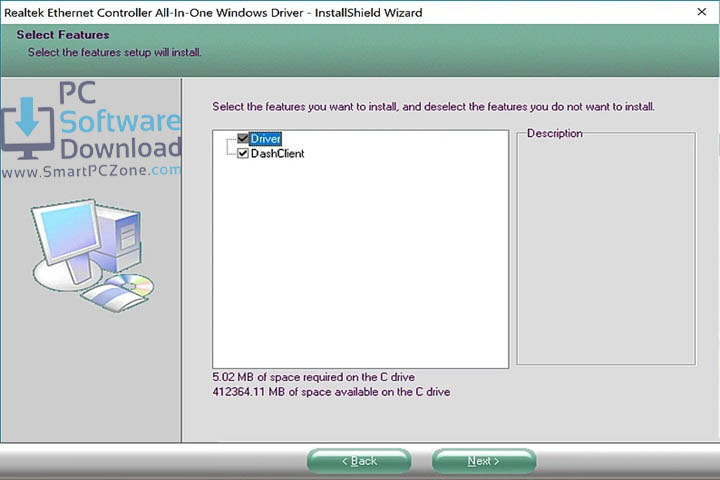Click the feature selection instruction text
Screen dimensions: 720x480
[x=433, y=107]
